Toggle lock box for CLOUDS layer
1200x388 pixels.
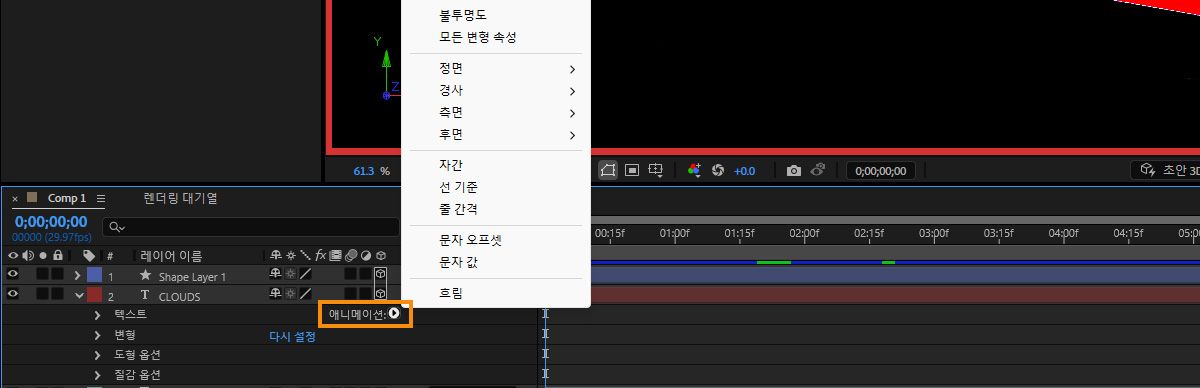coord(57,295)
